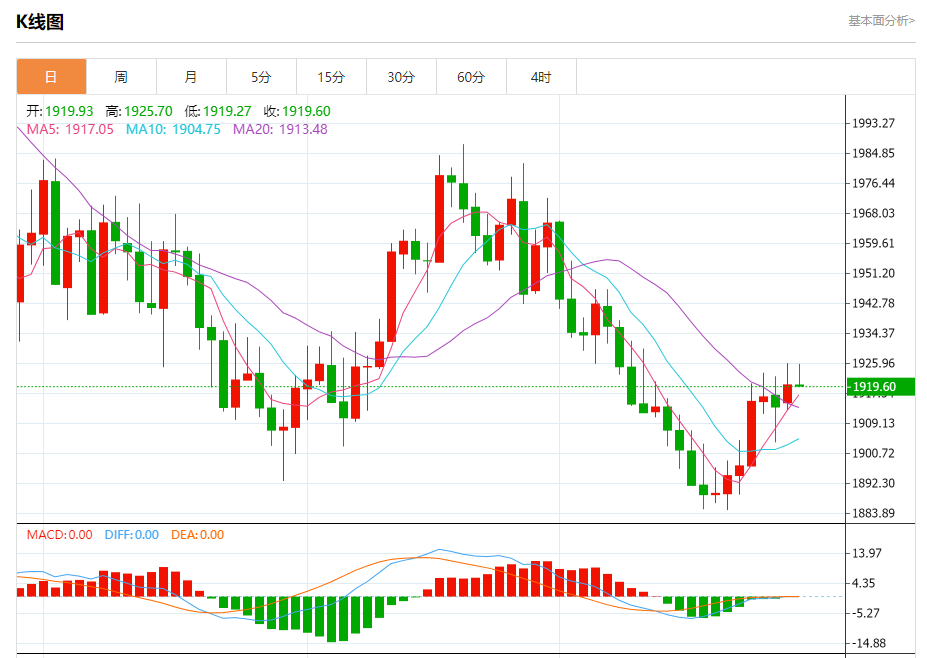Click the 1959.61 price axis label
Screen dimensions: 927x658
(x=873, y=243)
